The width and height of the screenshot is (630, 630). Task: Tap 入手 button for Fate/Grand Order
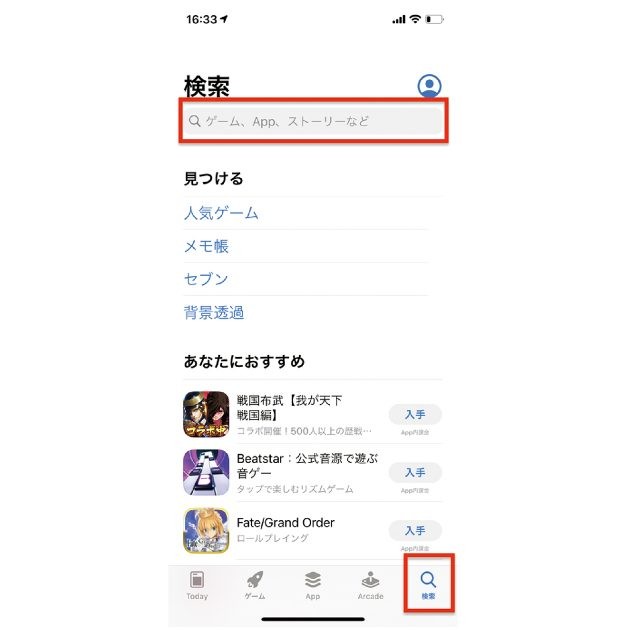[x=415, y=530]
